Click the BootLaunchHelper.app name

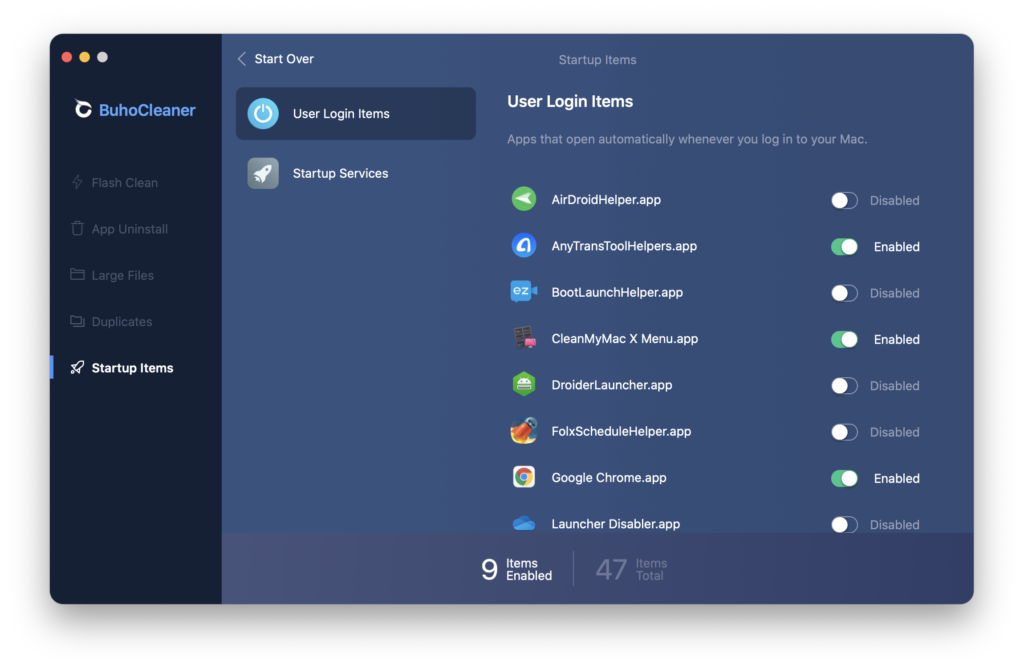[617, 293]
